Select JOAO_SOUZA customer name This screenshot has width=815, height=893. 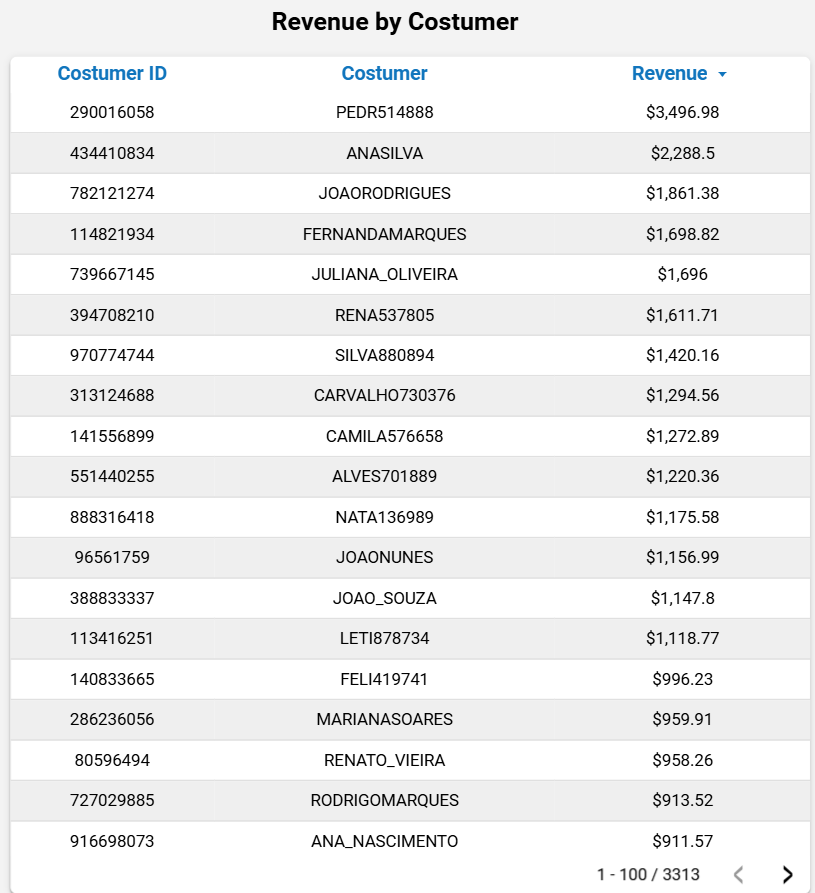click(384, 598)
